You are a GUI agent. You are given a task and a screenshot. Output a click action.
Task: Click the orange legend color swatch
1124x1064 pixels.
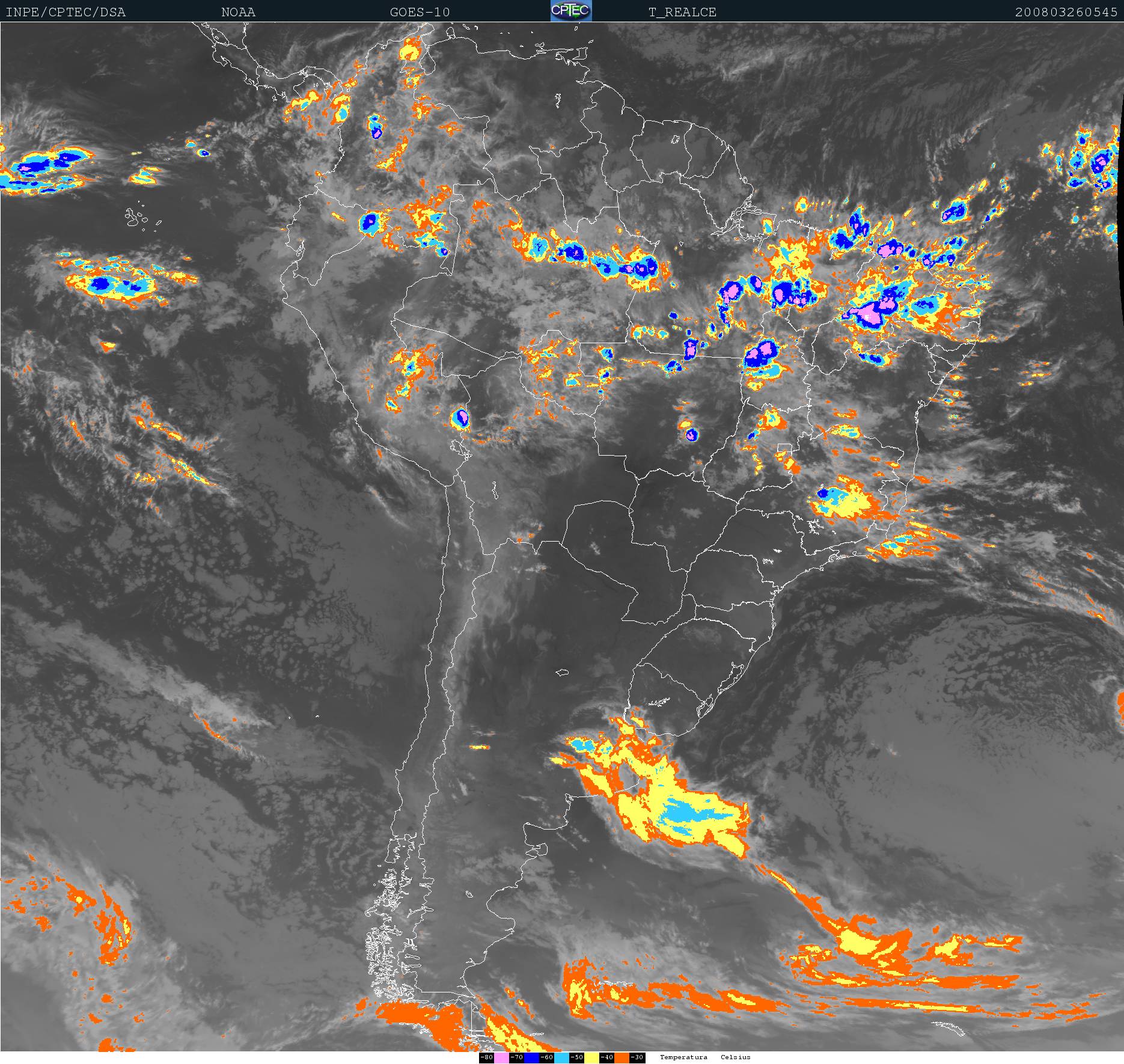[622, 1058]
